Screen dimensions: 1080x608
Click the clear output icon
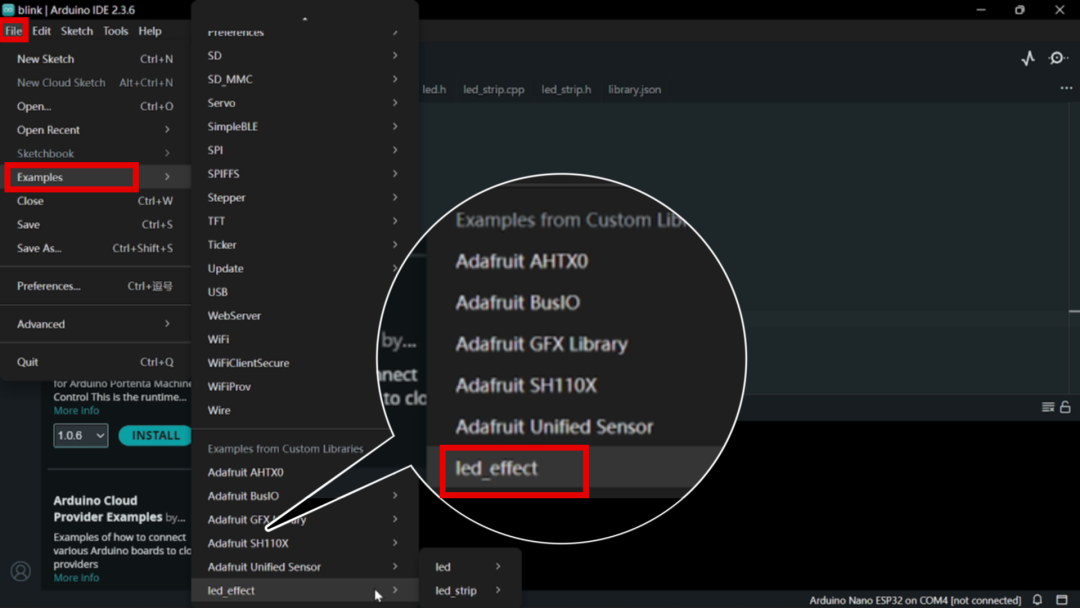1047,407
